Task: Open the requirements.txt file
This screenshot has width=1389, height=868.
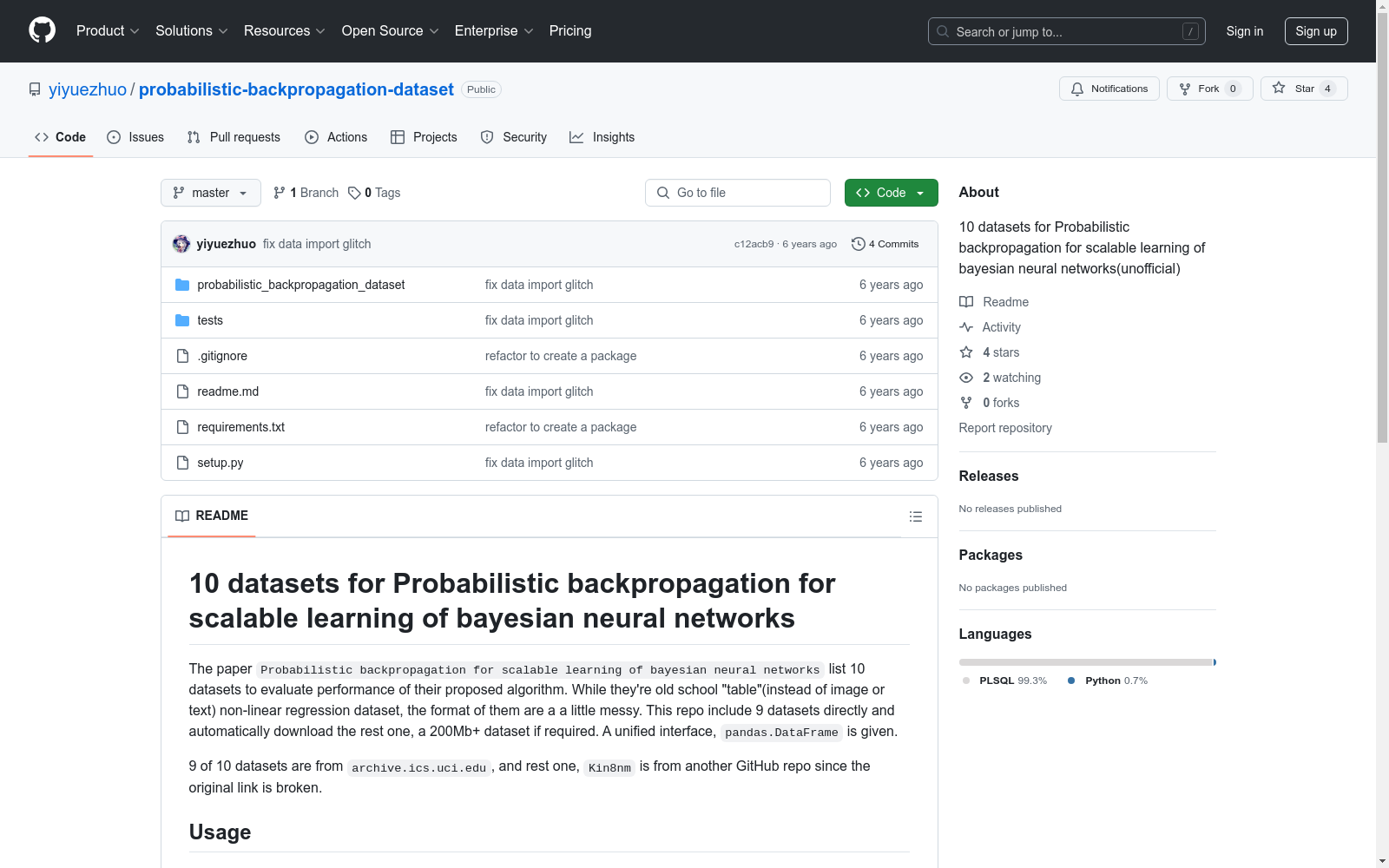Action: click(x=241, y=427)
